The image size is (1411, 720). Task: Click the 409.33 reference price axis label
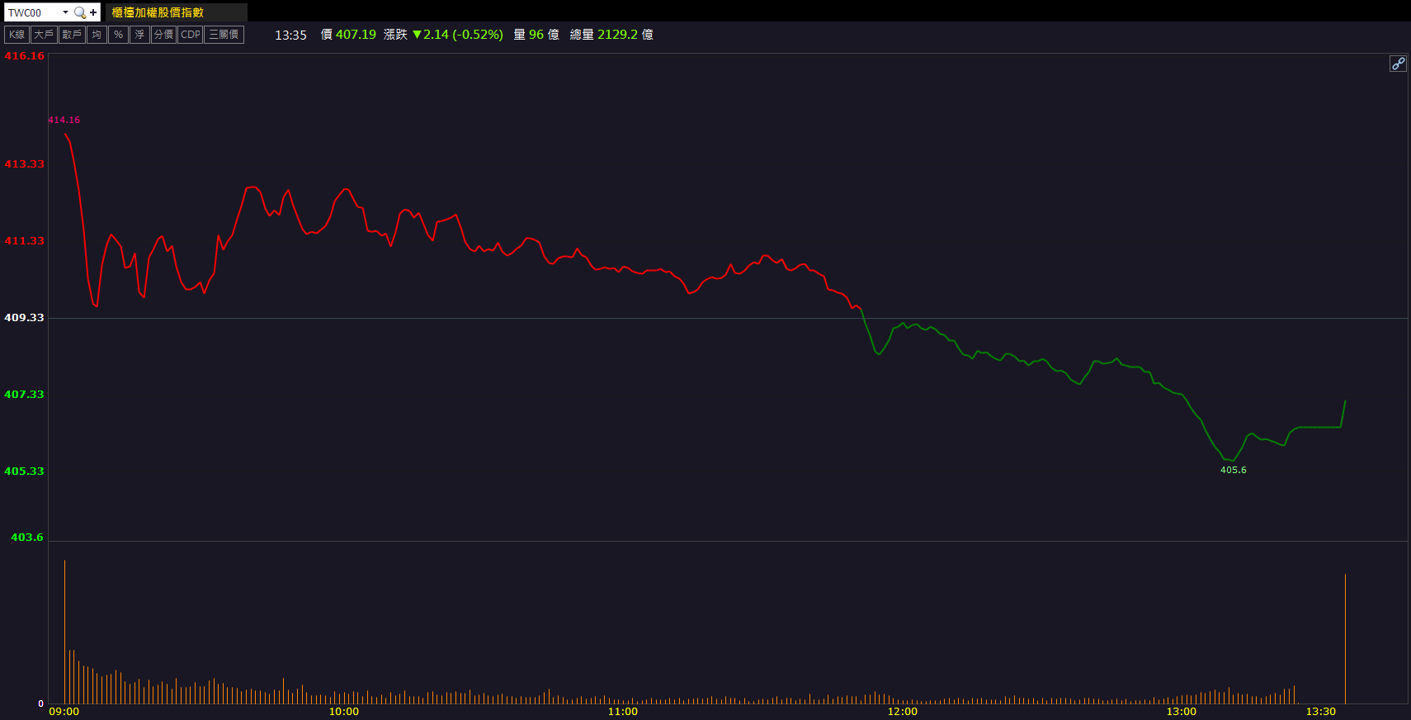(25, 317)
